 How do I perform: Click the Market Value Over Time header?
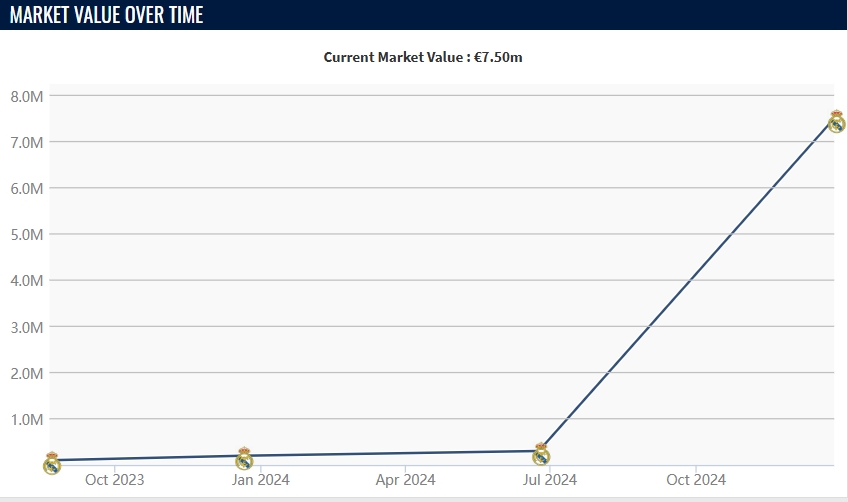click(x=106, y=15)
